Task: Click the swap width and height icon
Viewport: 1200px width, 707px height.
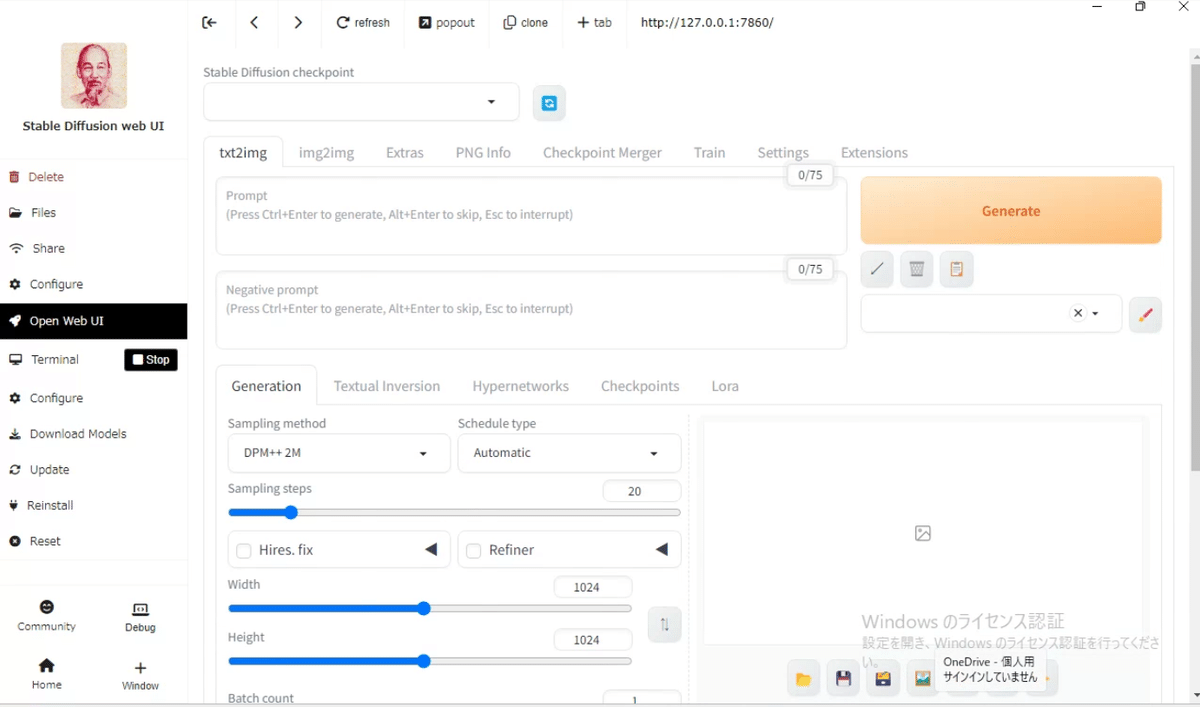Action: coord(664,624)
